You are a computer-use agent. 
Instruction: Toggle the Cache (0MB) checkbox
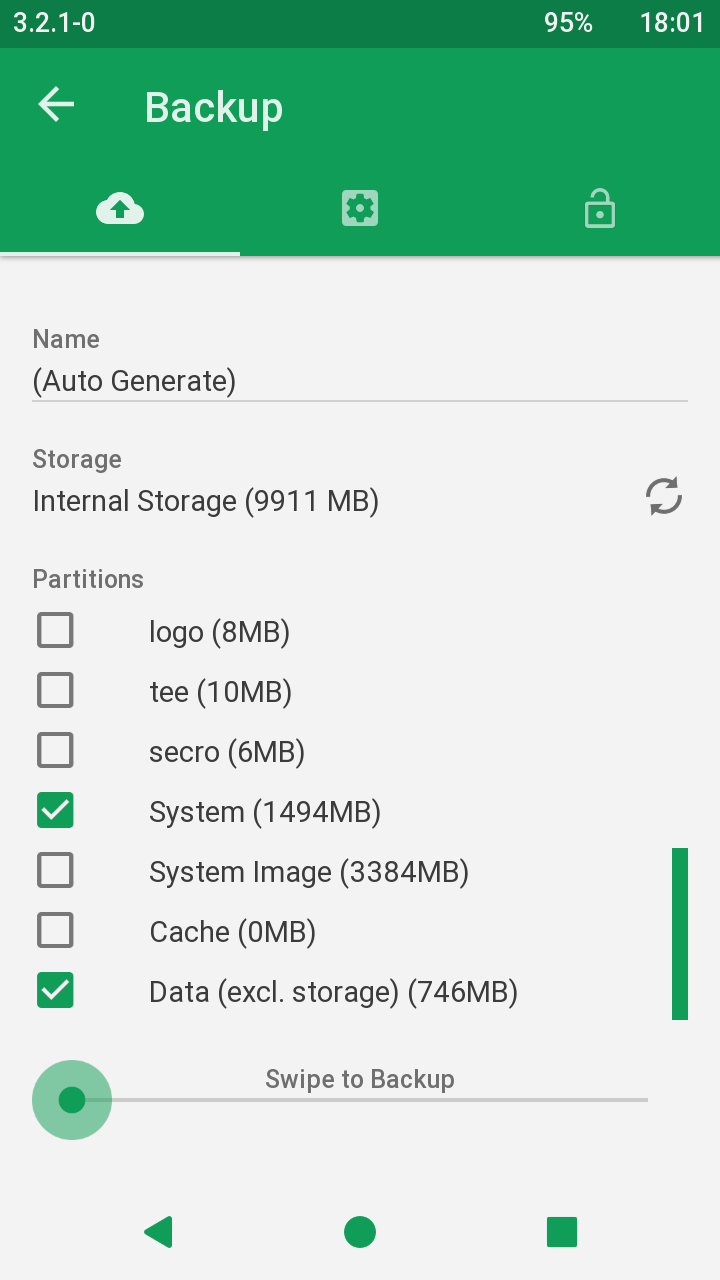(x=55, y=931)
